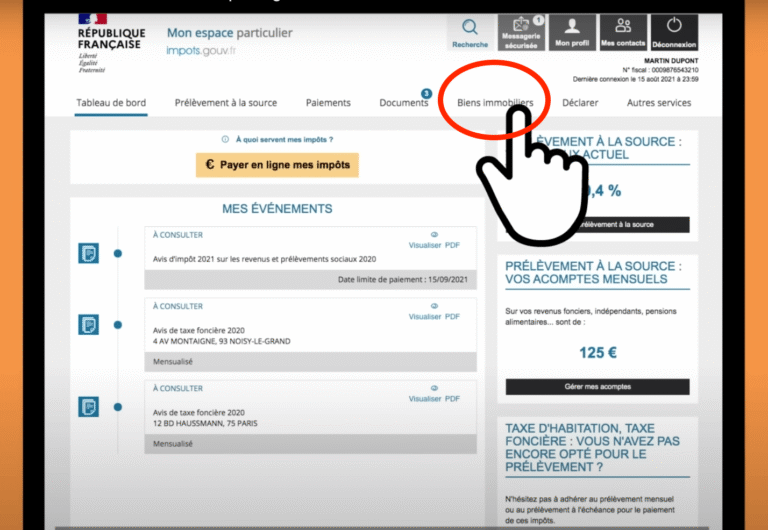This screenshot has height=530, width=768.
Task: Open the Documents menu
Action: [x=404, y=103]
